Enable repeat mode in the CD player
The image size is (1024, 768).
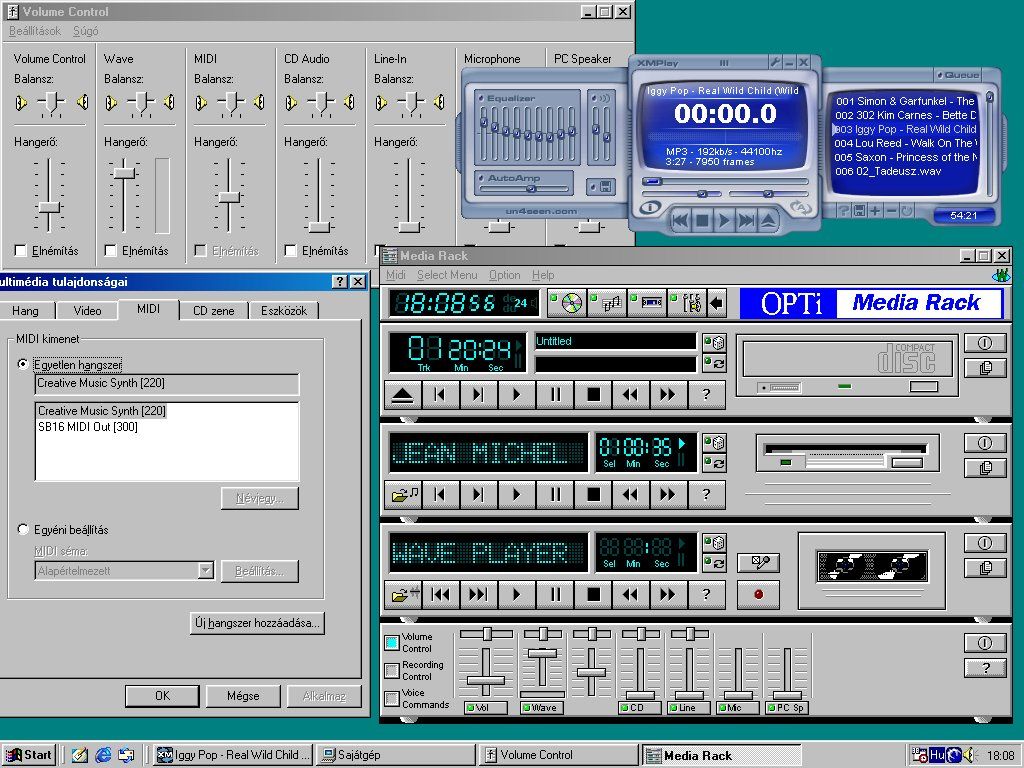click(714, 363)
